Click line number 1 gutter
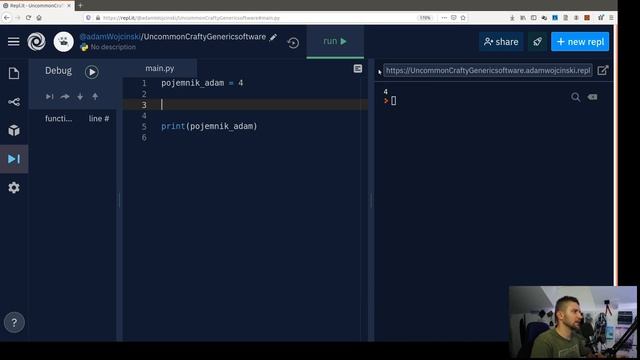 144,83
